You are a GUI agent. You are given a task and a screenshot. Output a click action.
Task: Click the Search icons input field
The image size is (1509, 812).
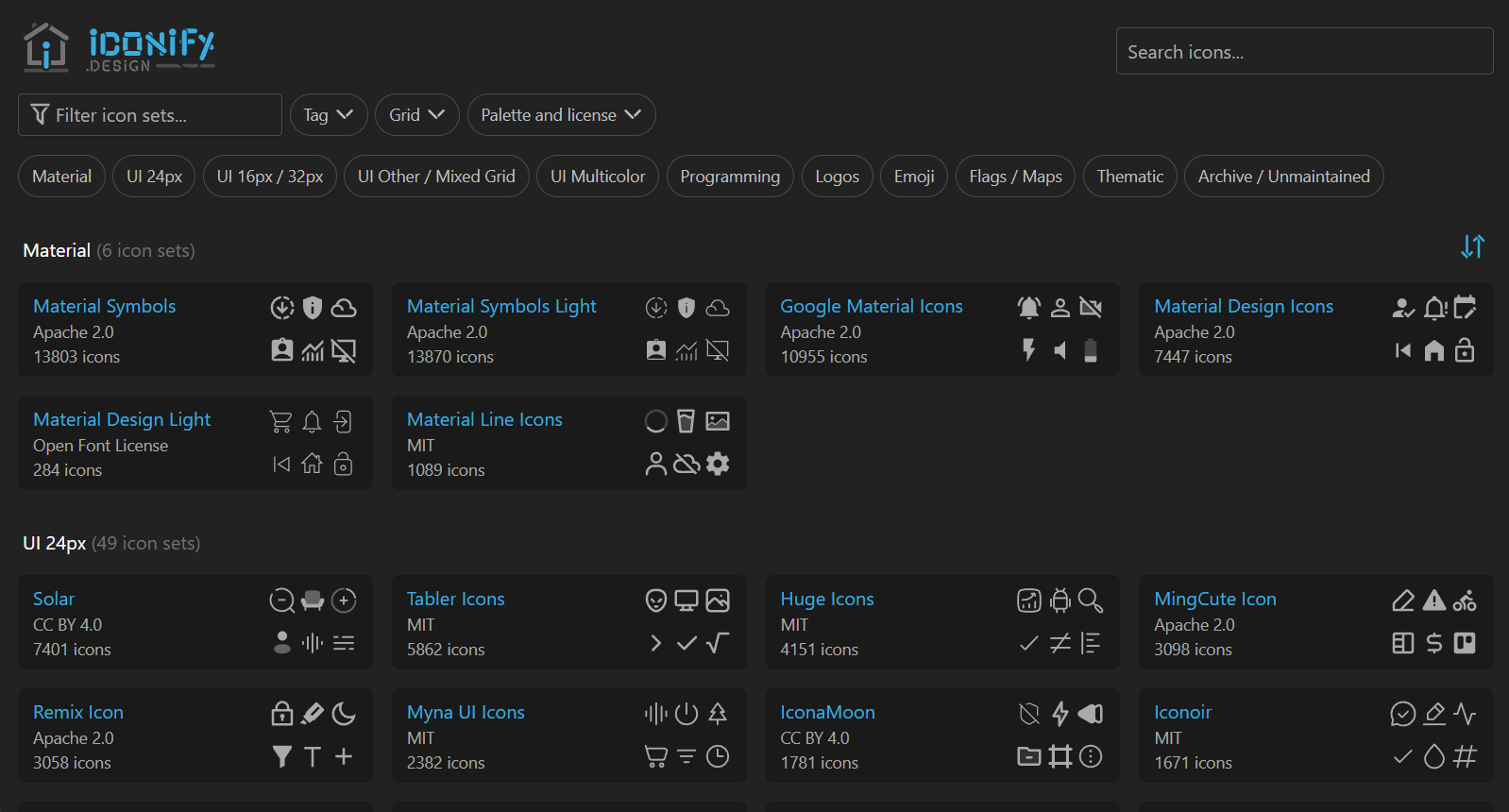(1304, 52)
